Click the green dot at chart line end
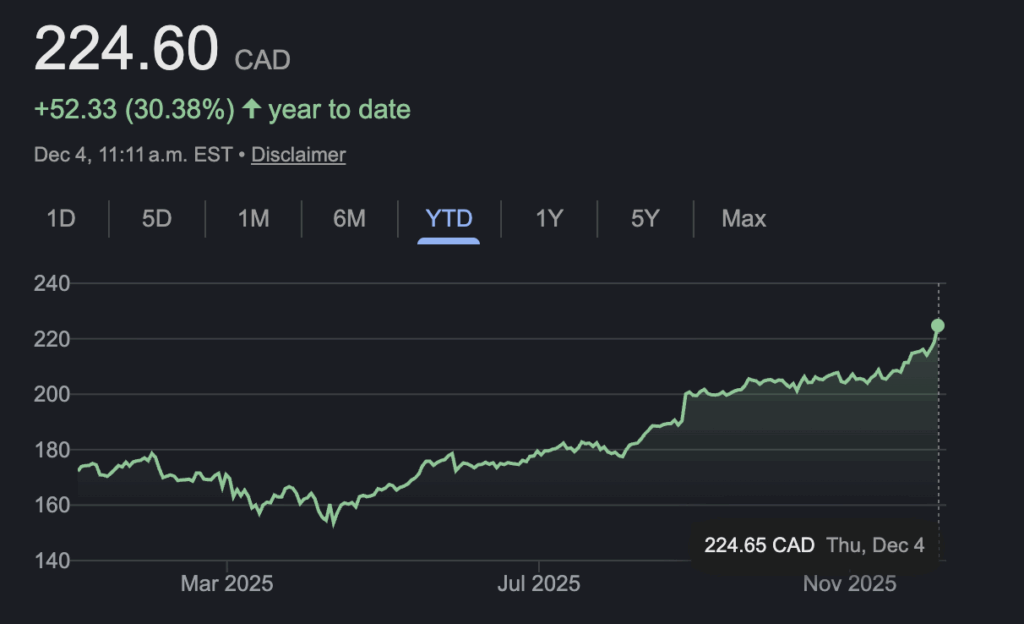 (938, 326)
